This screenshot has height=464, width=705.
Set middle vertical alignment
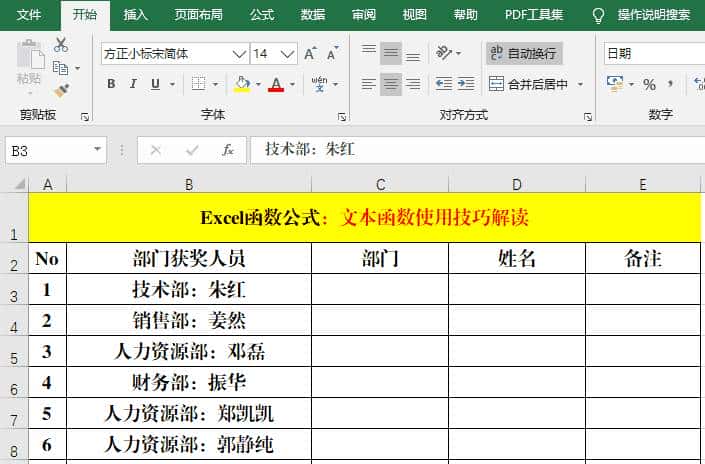coord(390,54)
